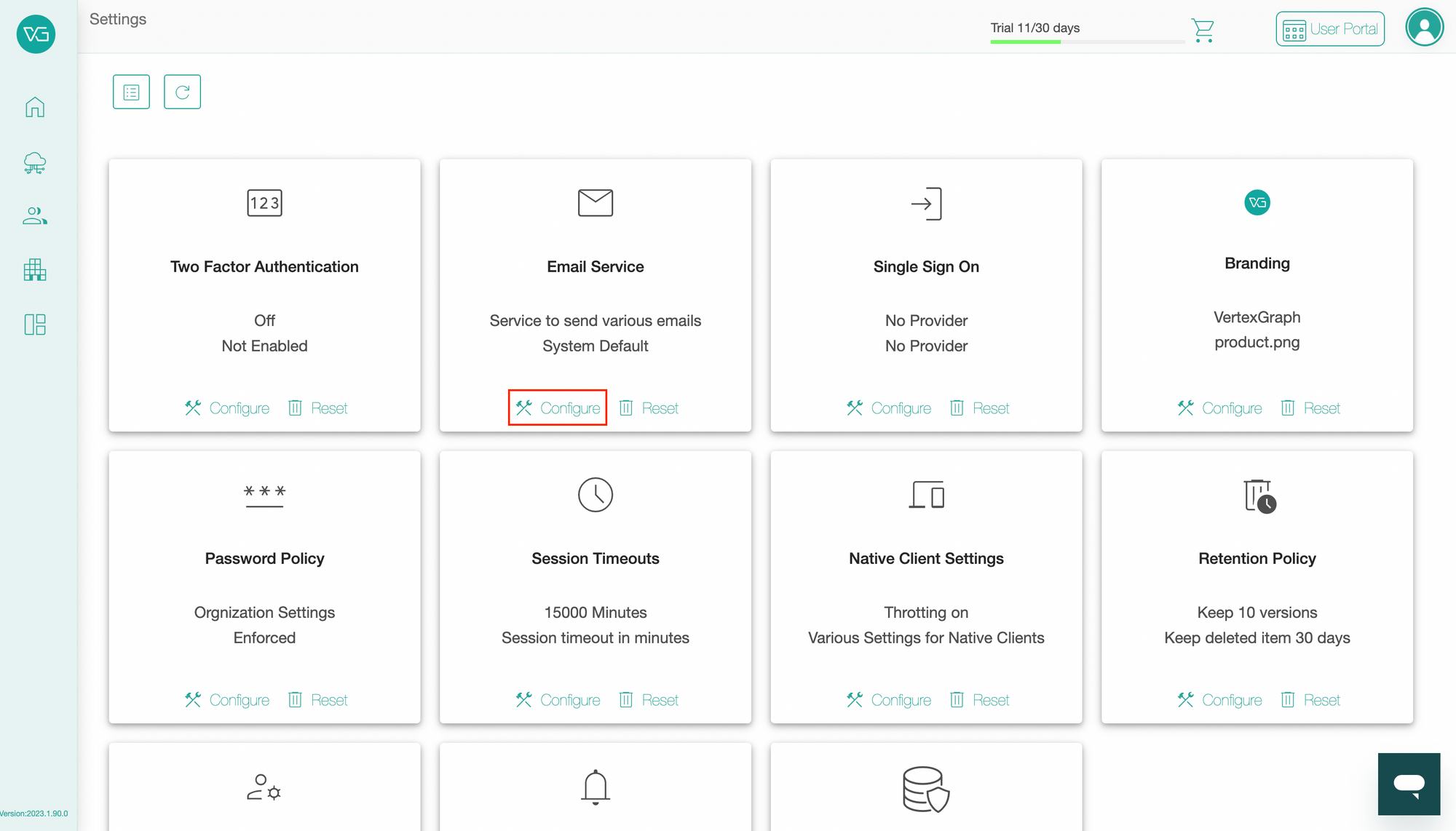Configure Email Service
This screenshot has height=831, width=1456.
(x=558, y=408)
